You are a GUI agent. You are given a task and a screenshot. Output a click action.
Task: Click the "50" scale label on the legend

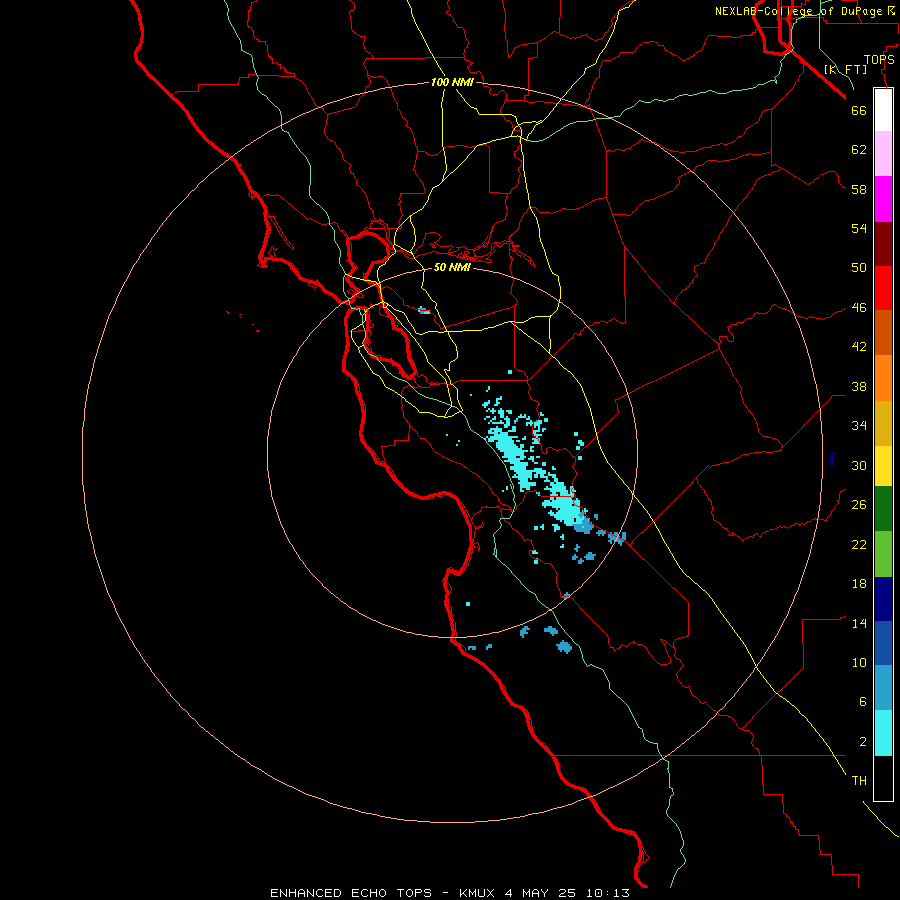[x=859, y=268]
